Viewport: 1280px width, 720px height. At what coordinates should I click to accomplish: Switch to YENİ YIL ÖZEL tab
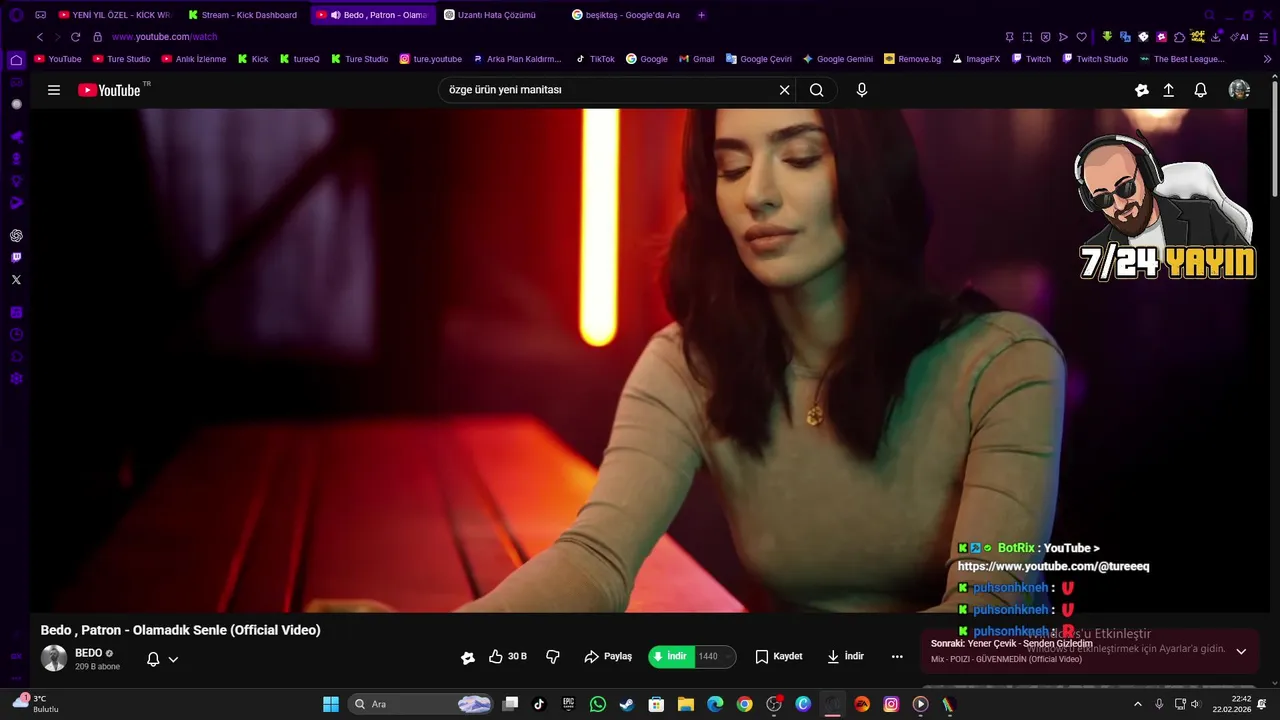click(x=114, y=15)
